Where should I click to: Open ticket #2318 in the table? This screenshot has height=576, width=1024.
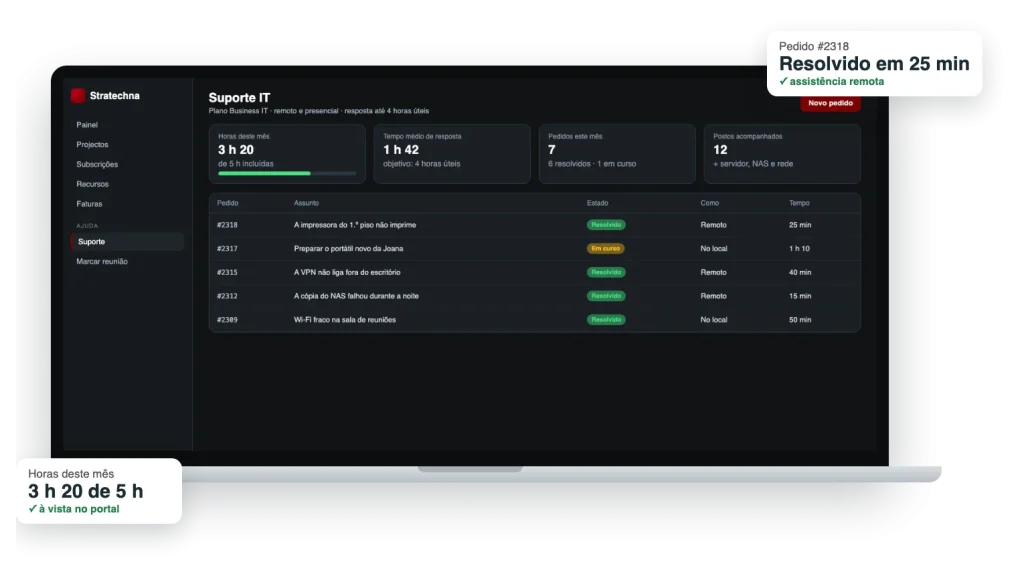pyautogui.click(x=227, y=225)
